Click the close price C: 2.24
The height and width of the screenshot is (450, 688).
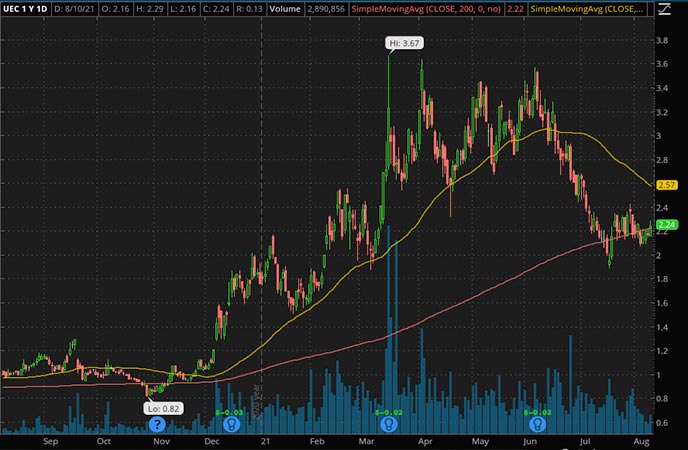coord(217,8)
